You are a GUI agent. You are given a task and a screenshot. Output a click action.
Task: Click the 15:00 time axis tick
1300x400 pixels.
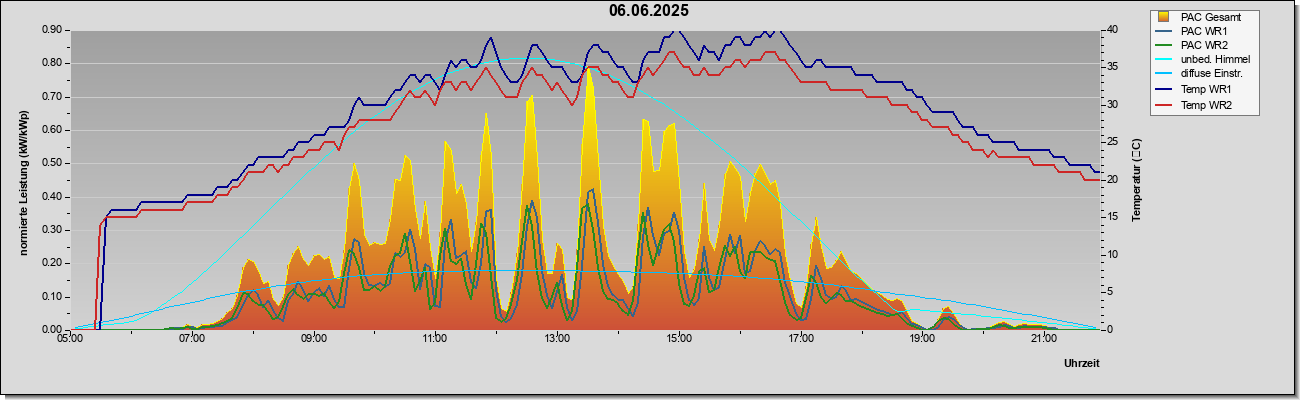[679, 340]
